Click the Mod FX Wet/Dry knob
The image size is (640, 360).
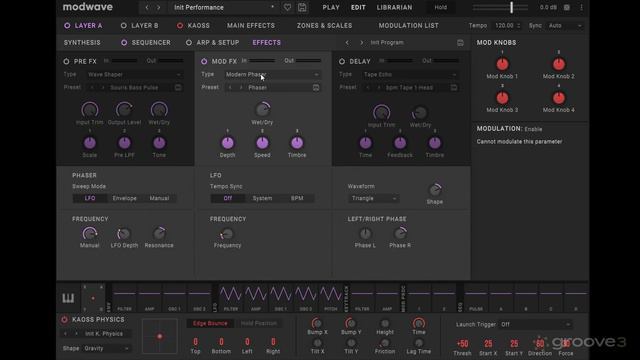pyautogui.click(x=262, y=109)
